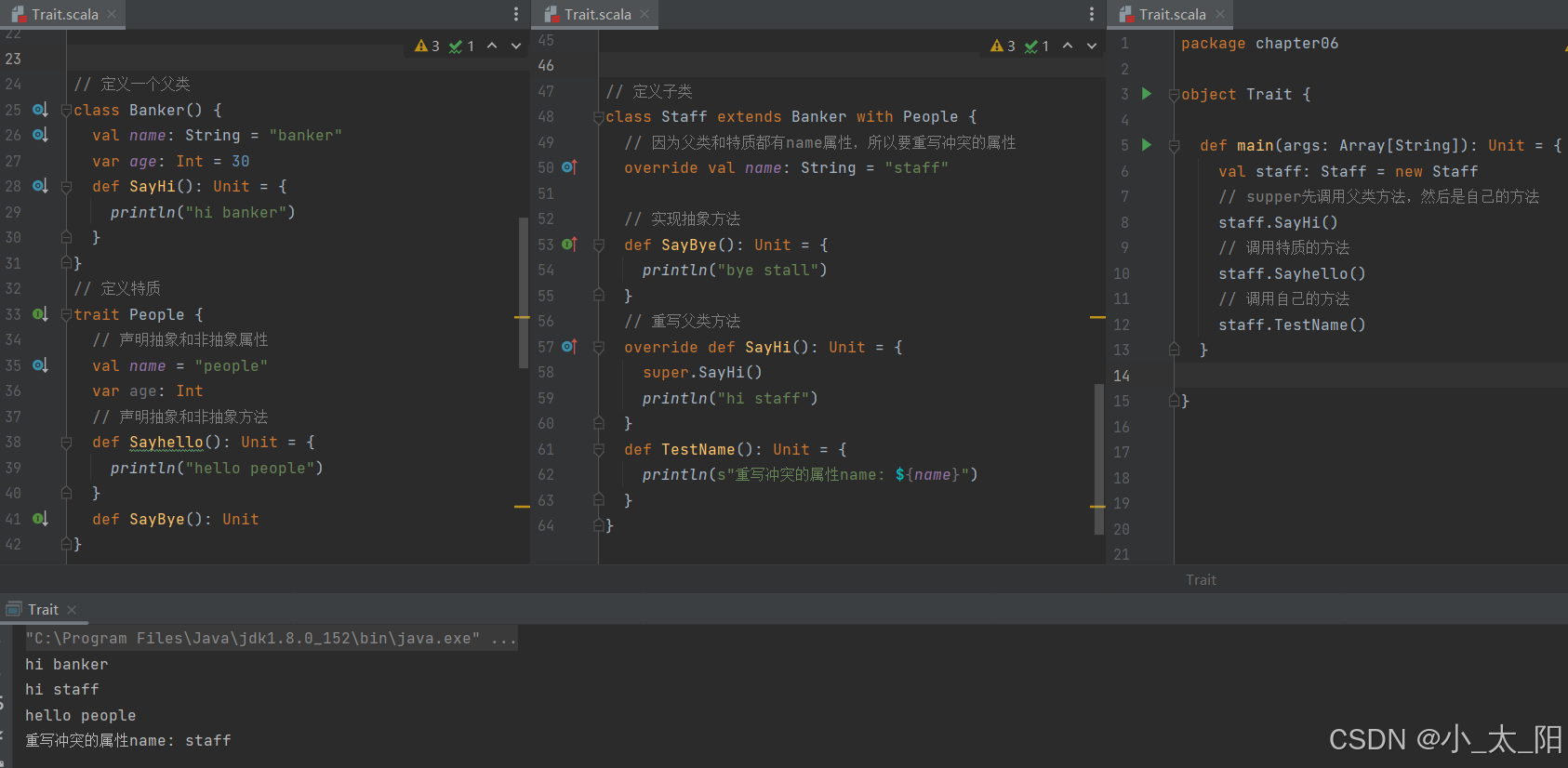Close the middle Trait.scala tab
This screenshot has height=768, width=1568.
pyautogui.click(x=644, y=14)
